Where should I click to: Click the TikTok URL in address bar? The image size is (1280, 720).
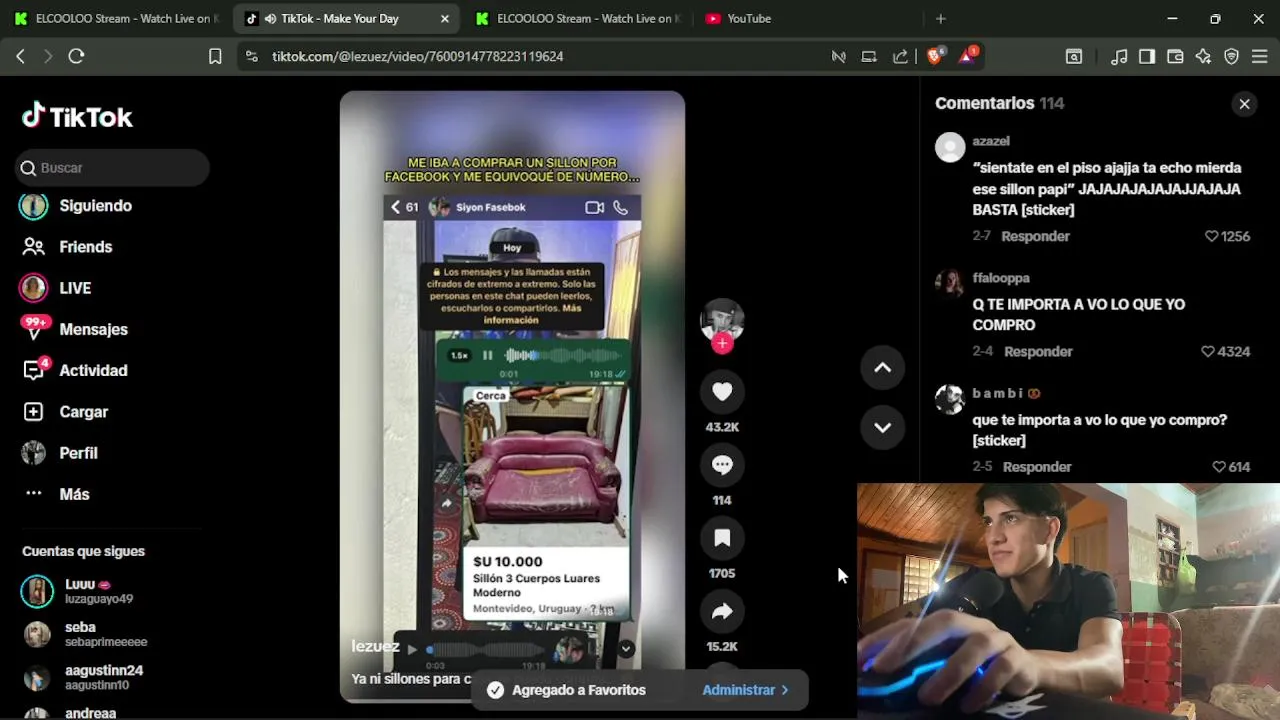tap(417, 56)
